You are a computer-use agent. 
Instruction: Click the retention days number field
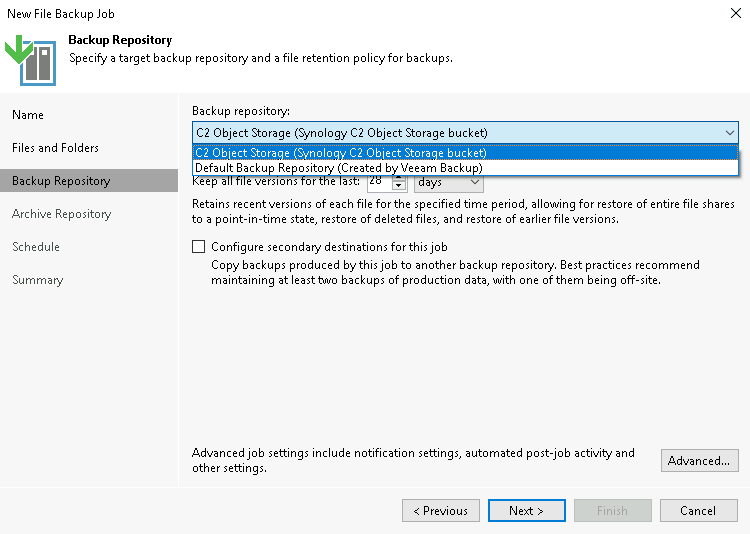coord(380,182)
